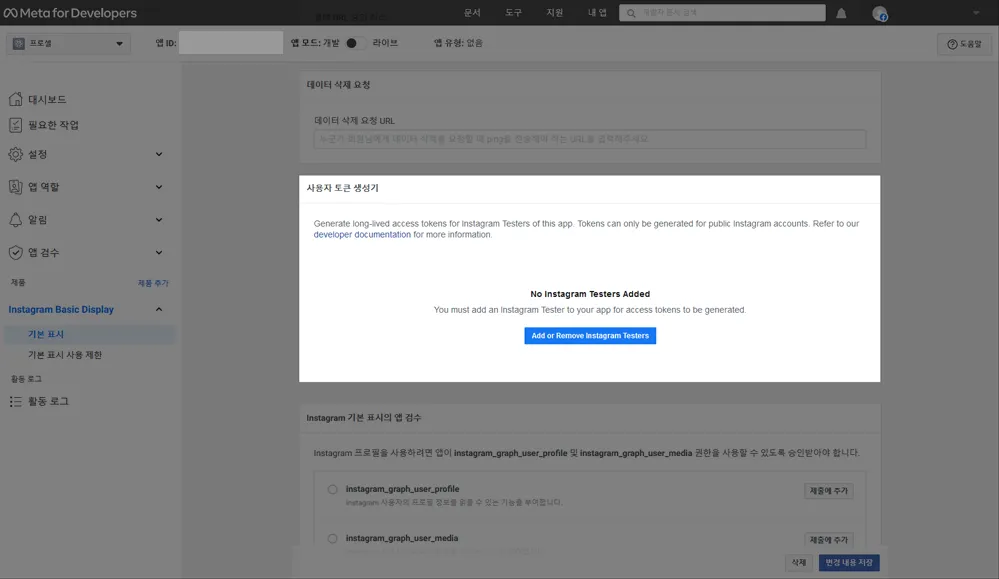The image size is (999, 579).
Task: Open the notifications bell icon
Action: click(841, 13)
